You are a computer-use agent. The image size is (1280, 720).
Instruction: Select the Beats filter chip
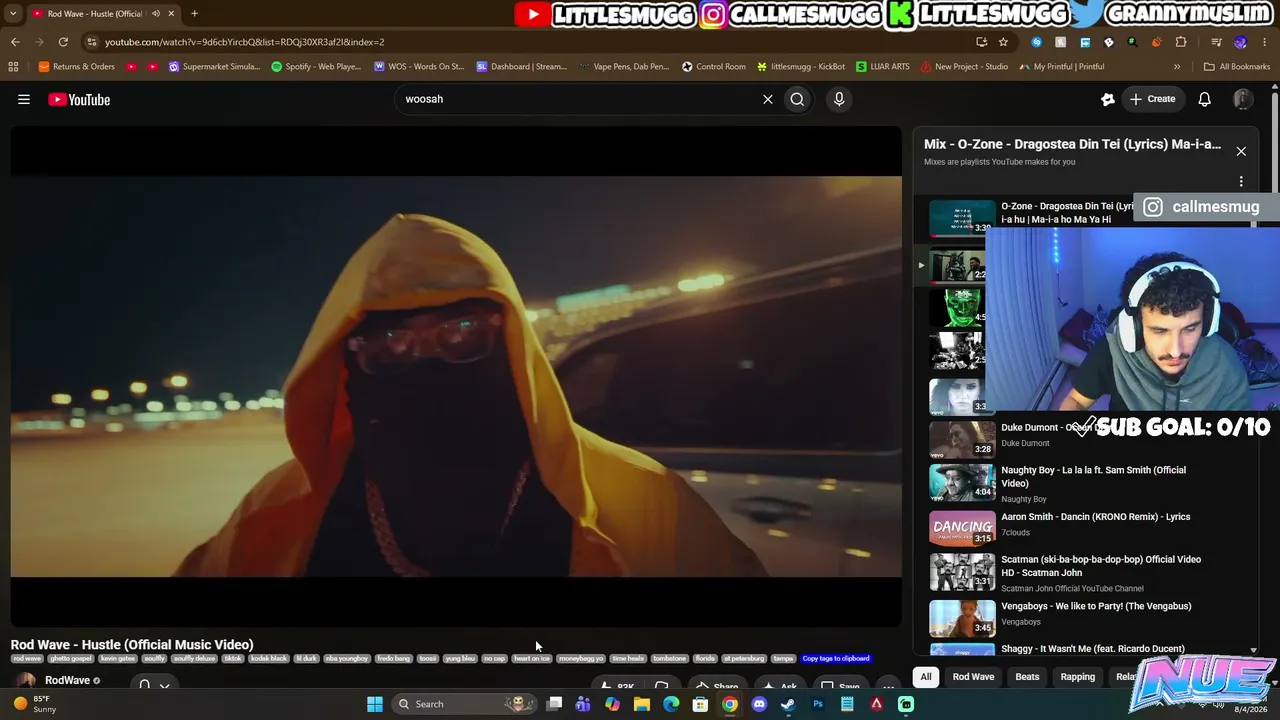coord(1027,677)
